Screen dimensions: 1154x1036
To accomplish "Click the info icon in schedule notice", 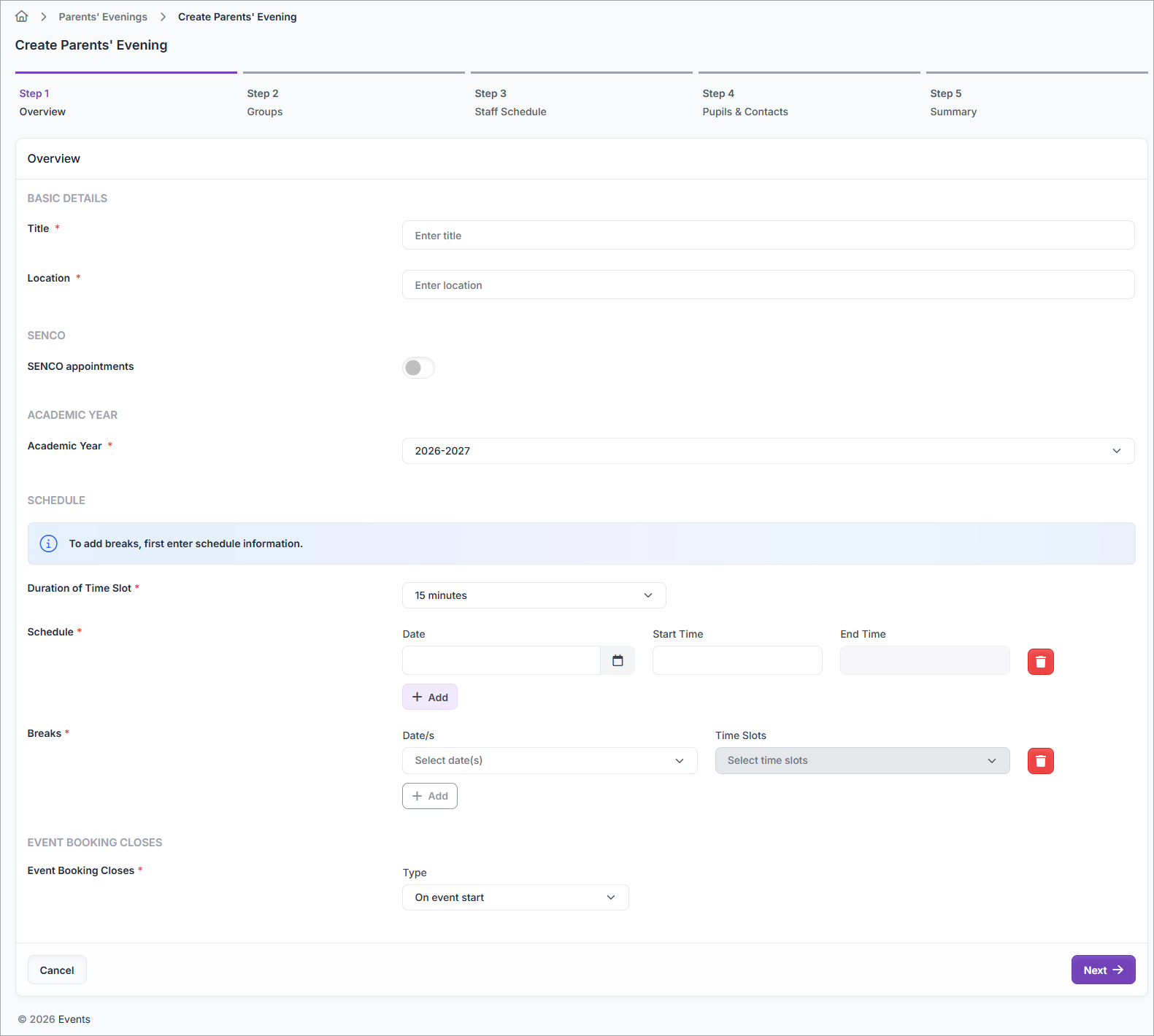I will 49,544.
